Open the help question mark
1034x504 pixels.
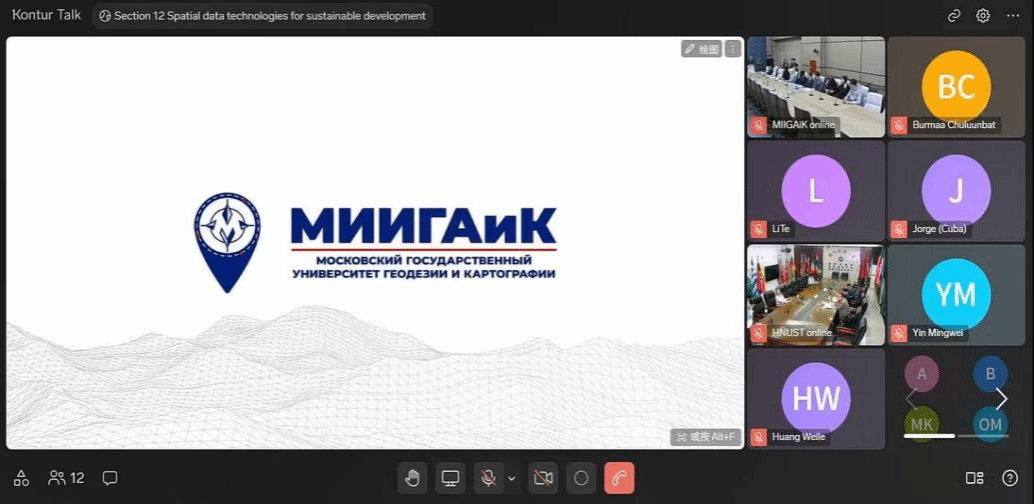[1010, 478]
